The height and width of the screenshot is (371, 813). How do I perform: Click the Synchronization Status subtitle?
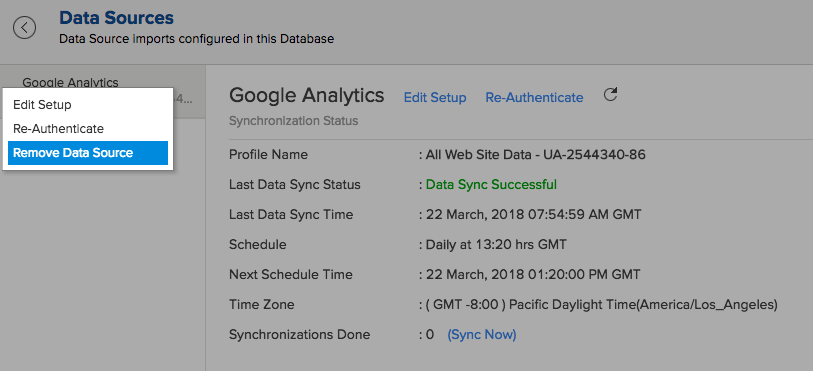(x=293, y=121)
